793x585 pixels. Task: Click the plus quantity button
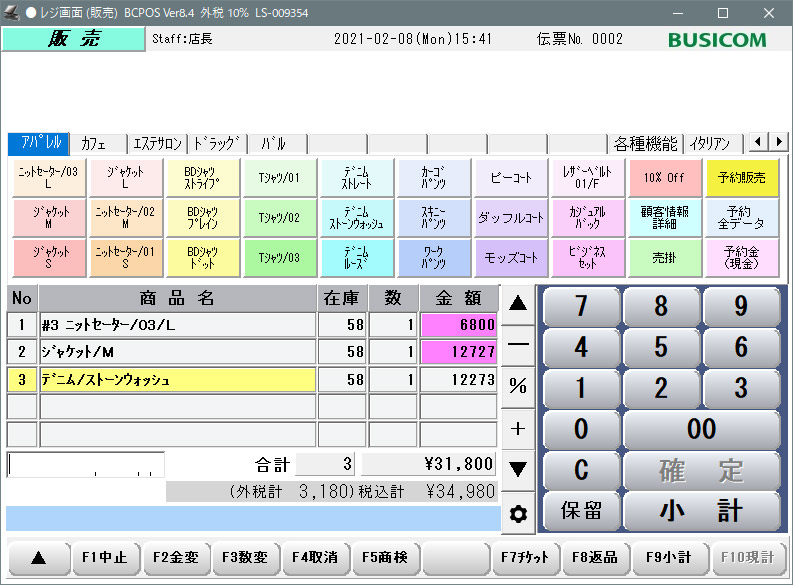[518, 428]
